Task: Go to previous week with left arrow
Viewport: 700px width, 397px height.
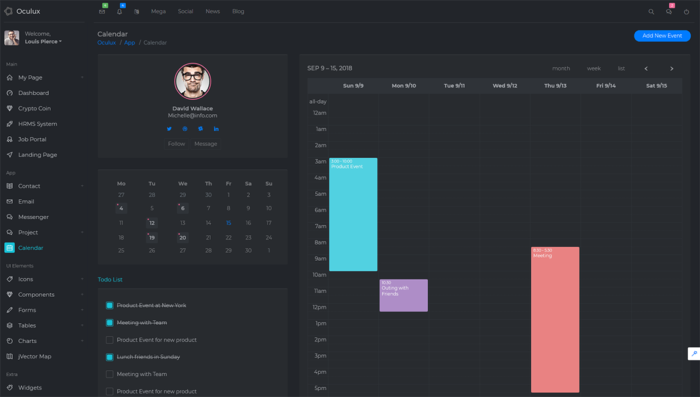Action: click(x=646, y=68)
